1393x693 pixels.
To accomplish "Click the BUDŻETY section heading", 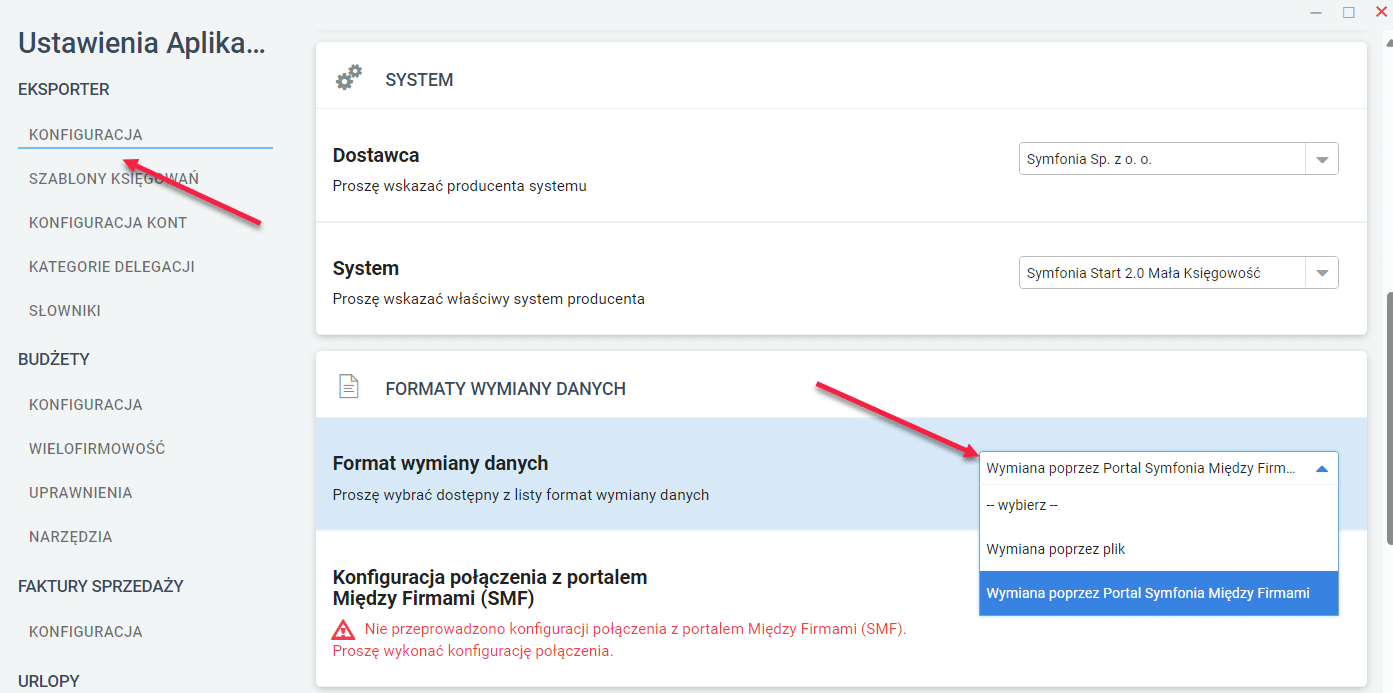I will (54, 359).
